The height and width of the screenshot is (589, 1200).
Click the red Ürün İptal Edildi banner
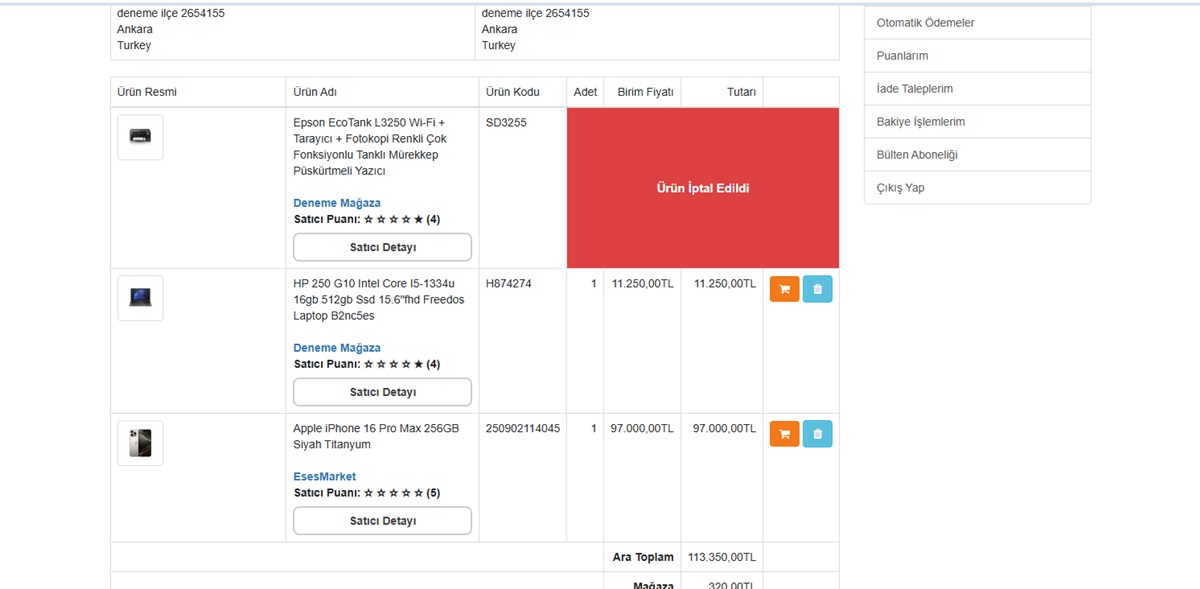(702, 188)
